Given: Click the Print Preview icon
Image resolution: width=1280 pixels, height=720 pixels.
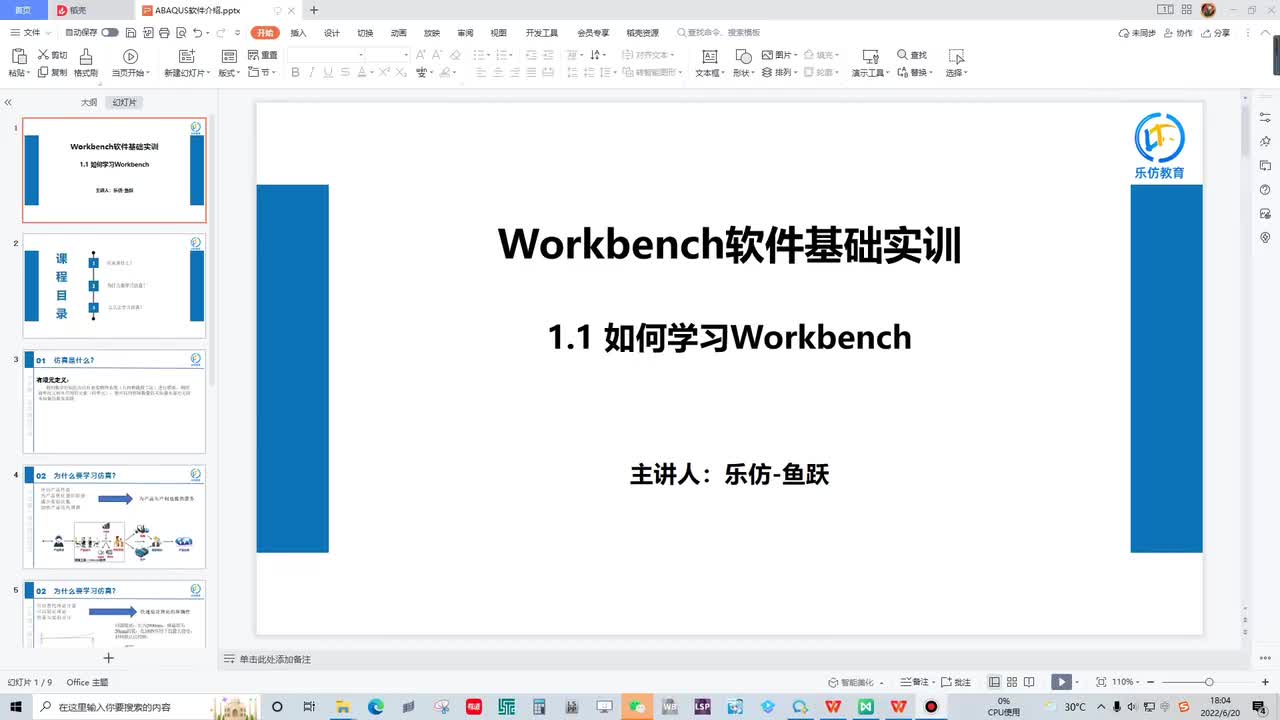Looking at the screenshot, I should [181, 33].
